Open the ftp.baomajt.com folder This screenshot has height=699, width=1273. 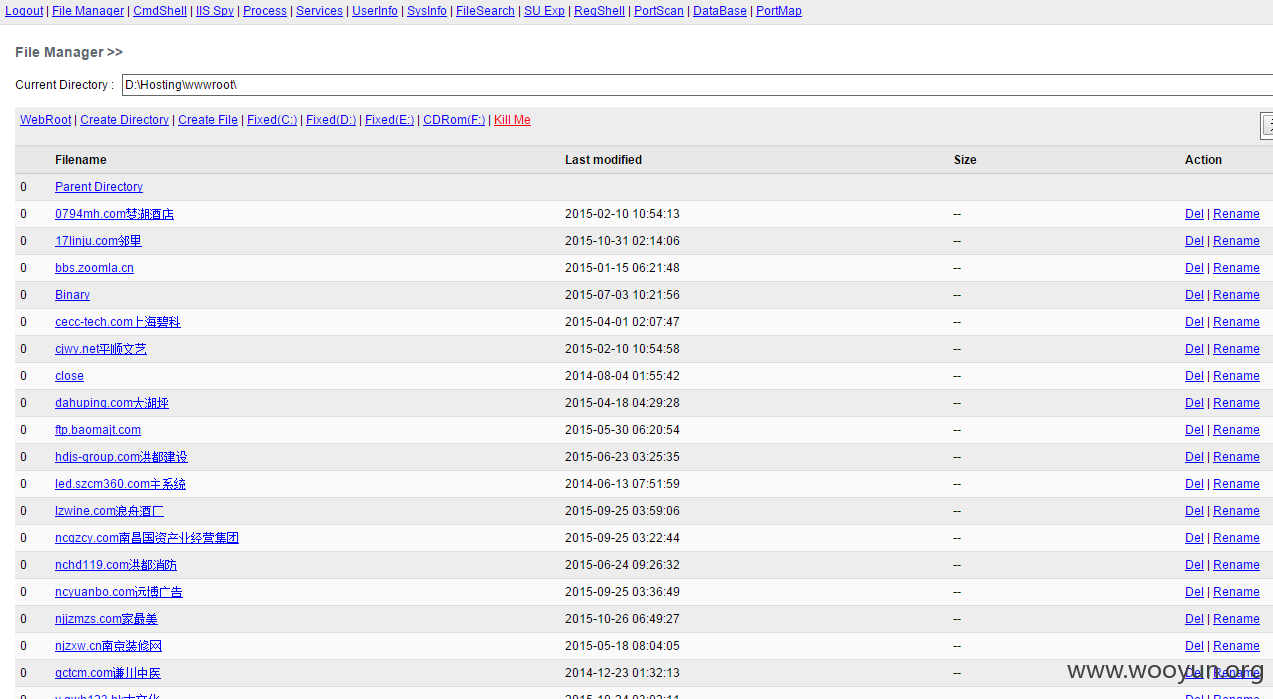pos(98,430)
